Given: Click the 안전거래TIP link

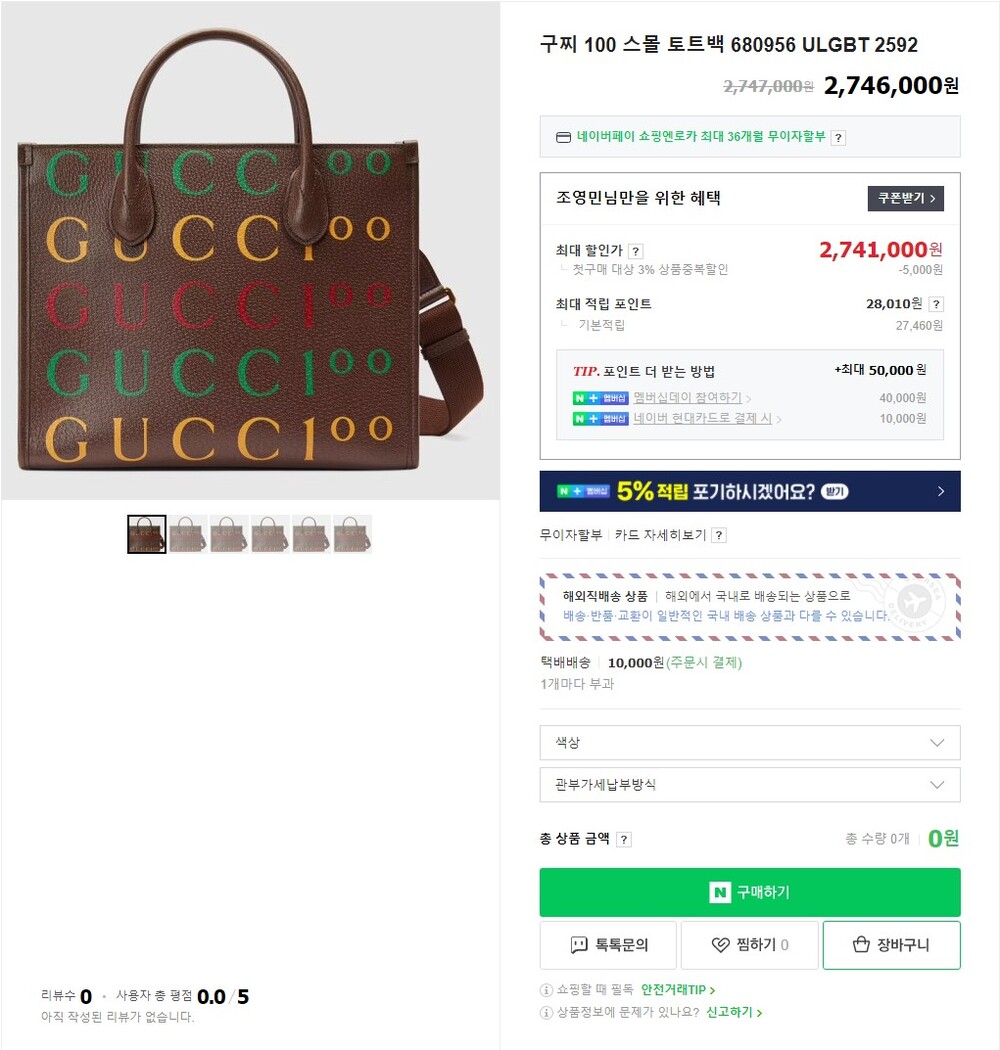Looking at the screenshot, I should tap(678, 990).
